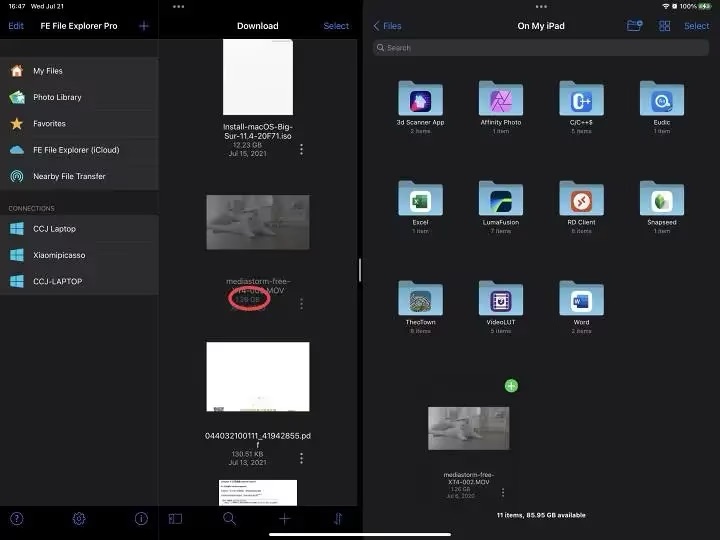Open more options for MOV in On My iPad
The height and width of the screenshot is (540, 720).
(x=502, y=492)
